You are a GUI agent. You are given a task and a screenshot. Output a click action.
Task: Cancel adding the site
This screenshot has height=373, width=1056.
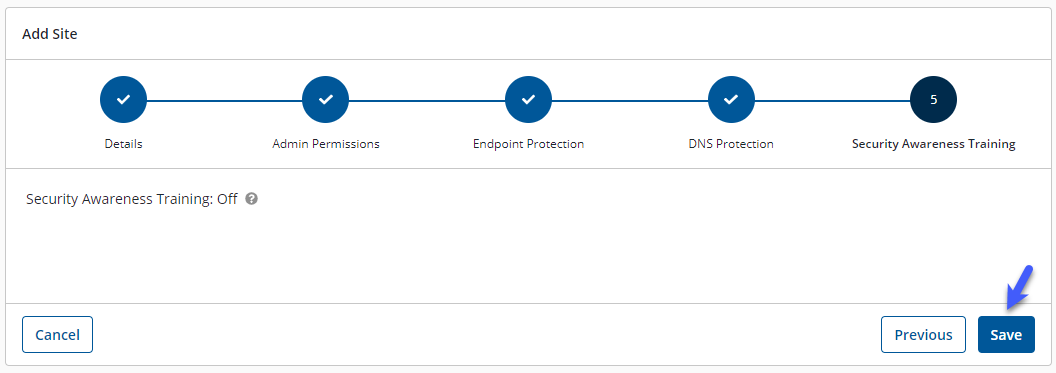[x=57, y=335]
